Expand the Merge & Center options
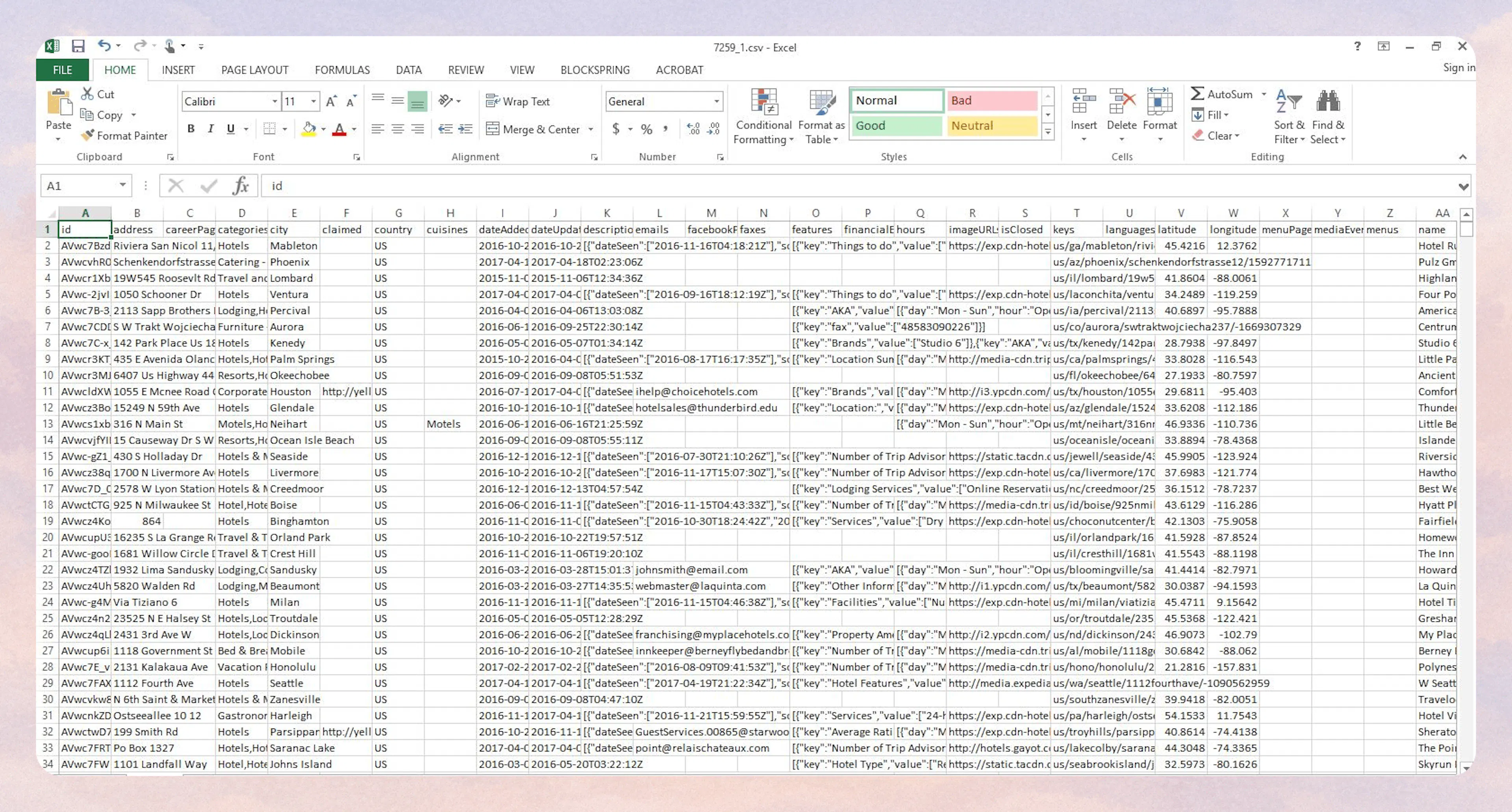This screenshot has height=812, width=1512. (589, 129)
